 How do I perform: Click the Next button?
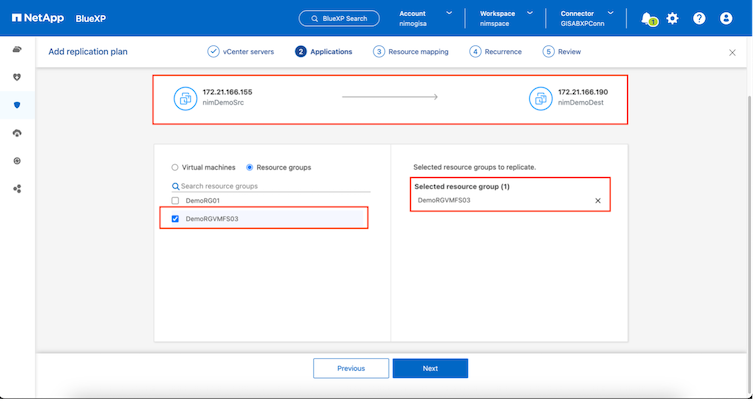pyautogui.click(x=430, y=368)
